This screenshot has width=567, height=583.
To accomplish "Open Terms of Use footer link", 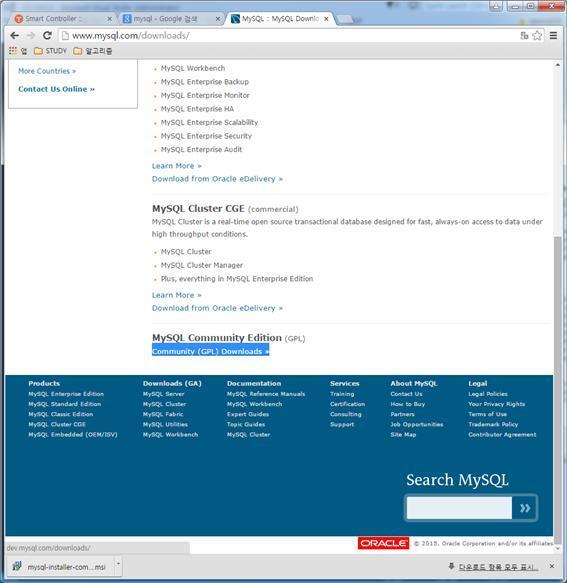I will pyautogui.click(x=487, y=414).
